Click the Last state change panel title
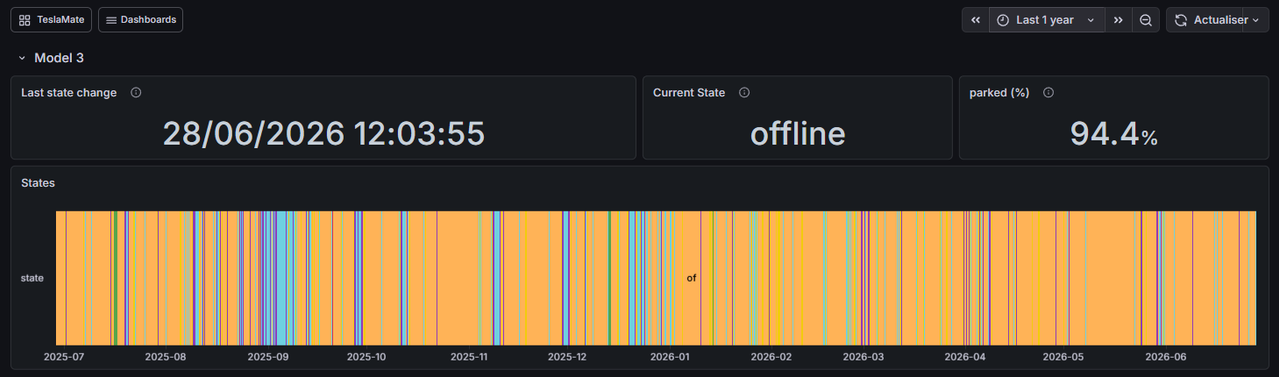Image resolution: width=1279 pixels, height=377 pixels. click(69, 92)
